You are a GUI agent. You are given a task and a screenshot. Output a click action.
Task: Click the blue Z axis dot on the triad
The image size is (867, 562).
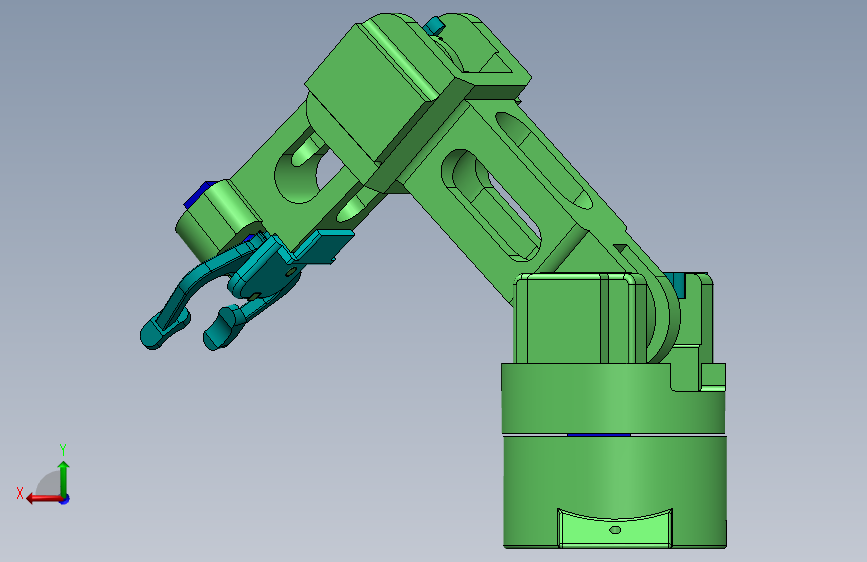[x=65, y=499]
